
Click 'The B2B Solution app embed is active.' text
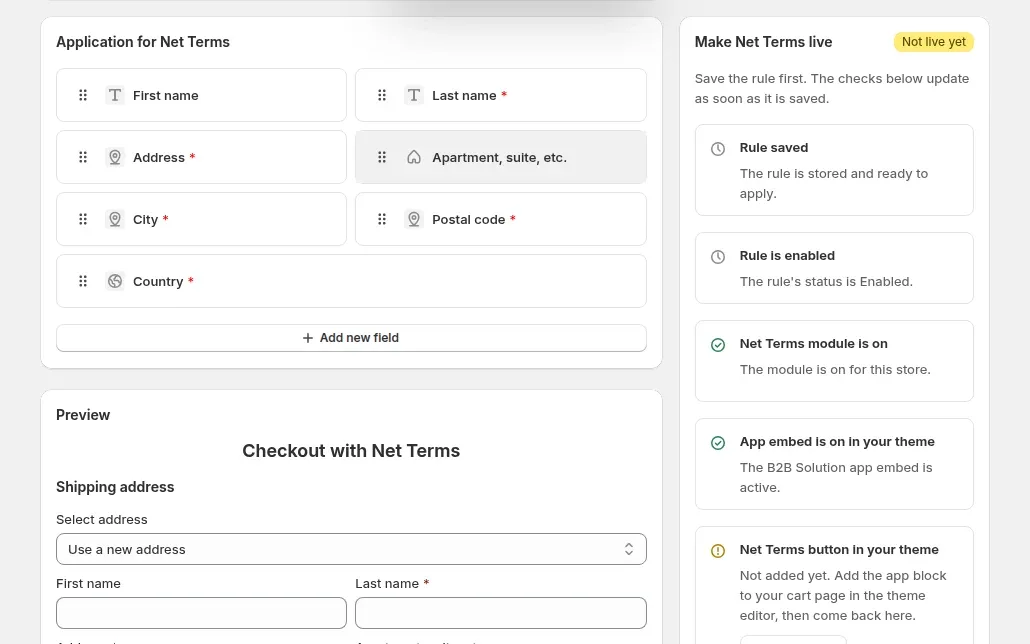pyautogui.click(x=836, y=478)
